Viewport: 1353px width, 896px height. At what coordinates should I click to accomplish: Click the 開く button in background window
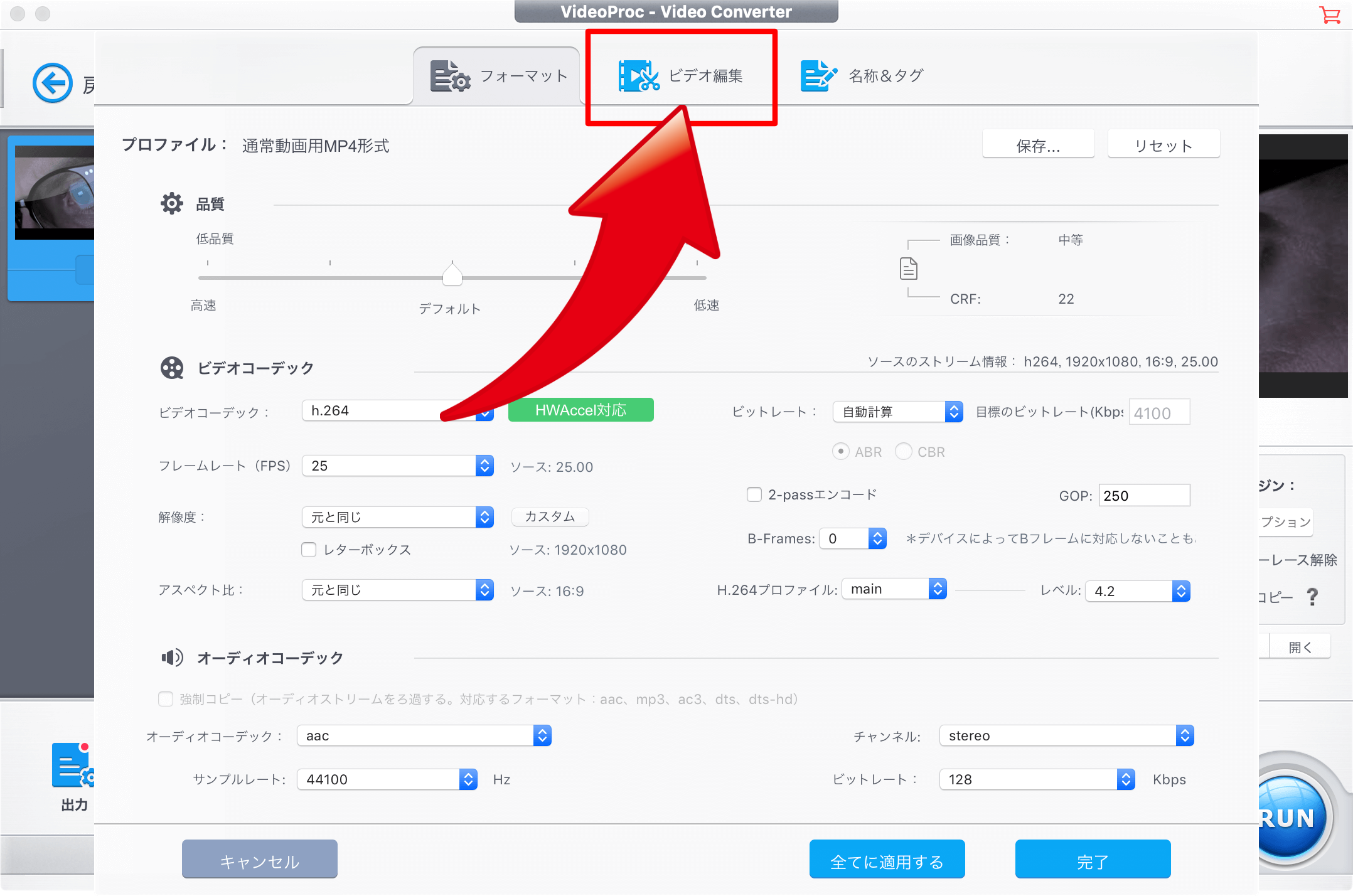click(x=1300, y=647)
